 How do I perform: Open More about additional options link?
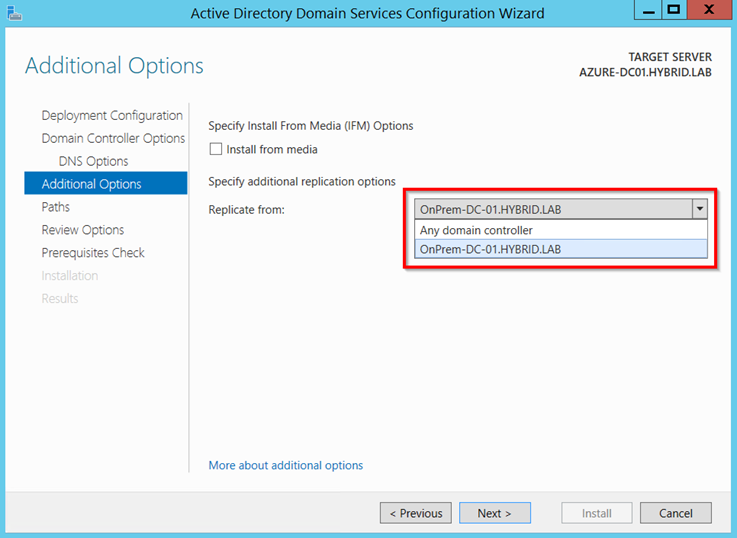click(286, 465)
